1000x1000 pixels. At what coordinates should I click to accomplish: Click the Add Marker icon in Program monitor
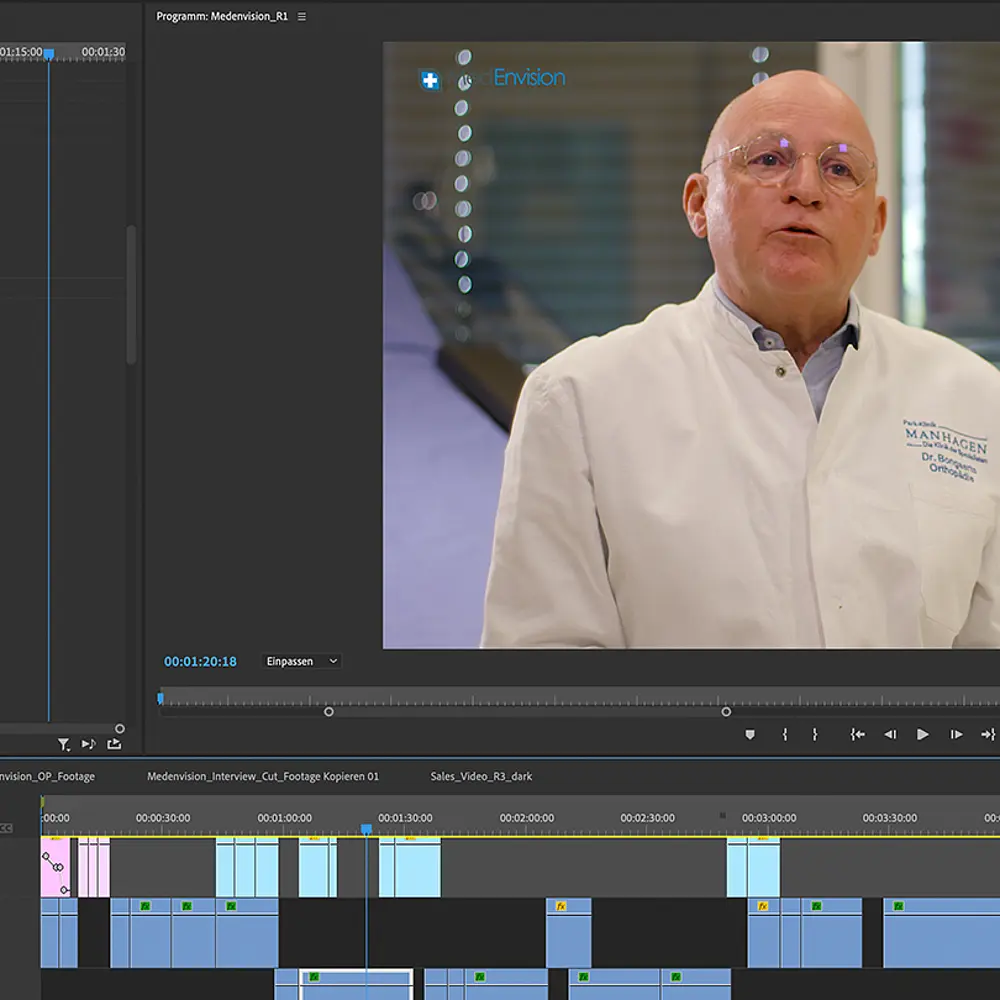point(750,733)
